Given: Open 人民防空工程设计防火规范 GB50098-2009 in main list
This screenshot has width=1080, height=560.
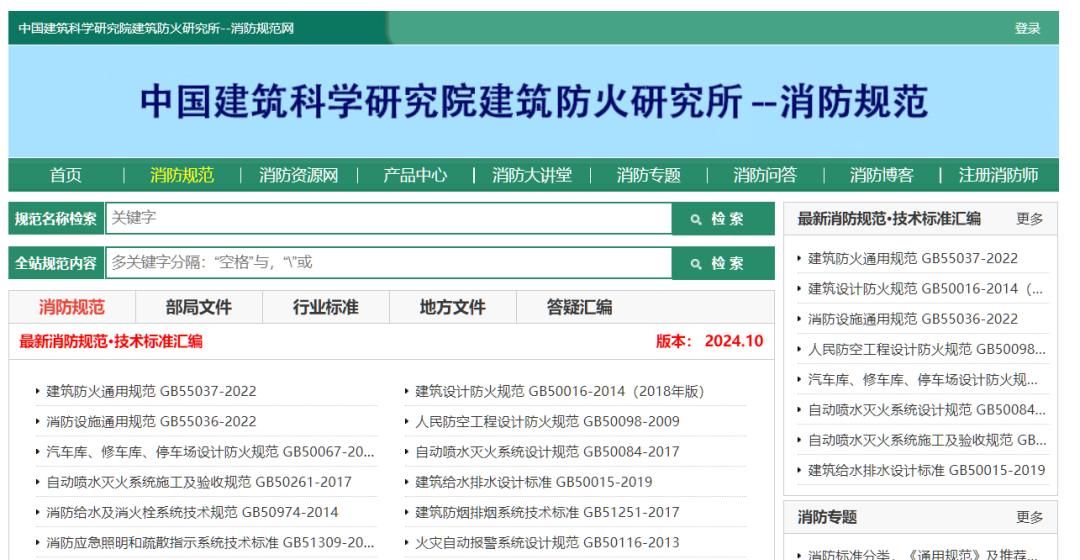Looking at the screenshot, I should 547,422.
